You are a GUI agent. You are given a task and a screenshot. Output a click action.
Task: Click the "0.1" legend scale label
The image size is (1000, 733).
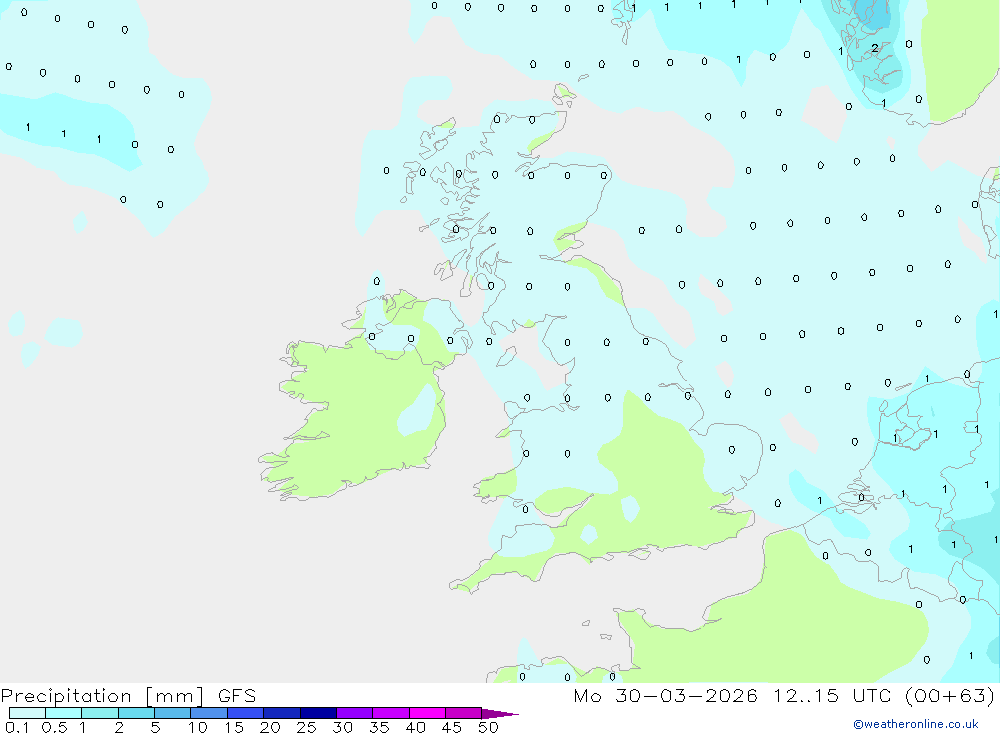coord(17,727)
